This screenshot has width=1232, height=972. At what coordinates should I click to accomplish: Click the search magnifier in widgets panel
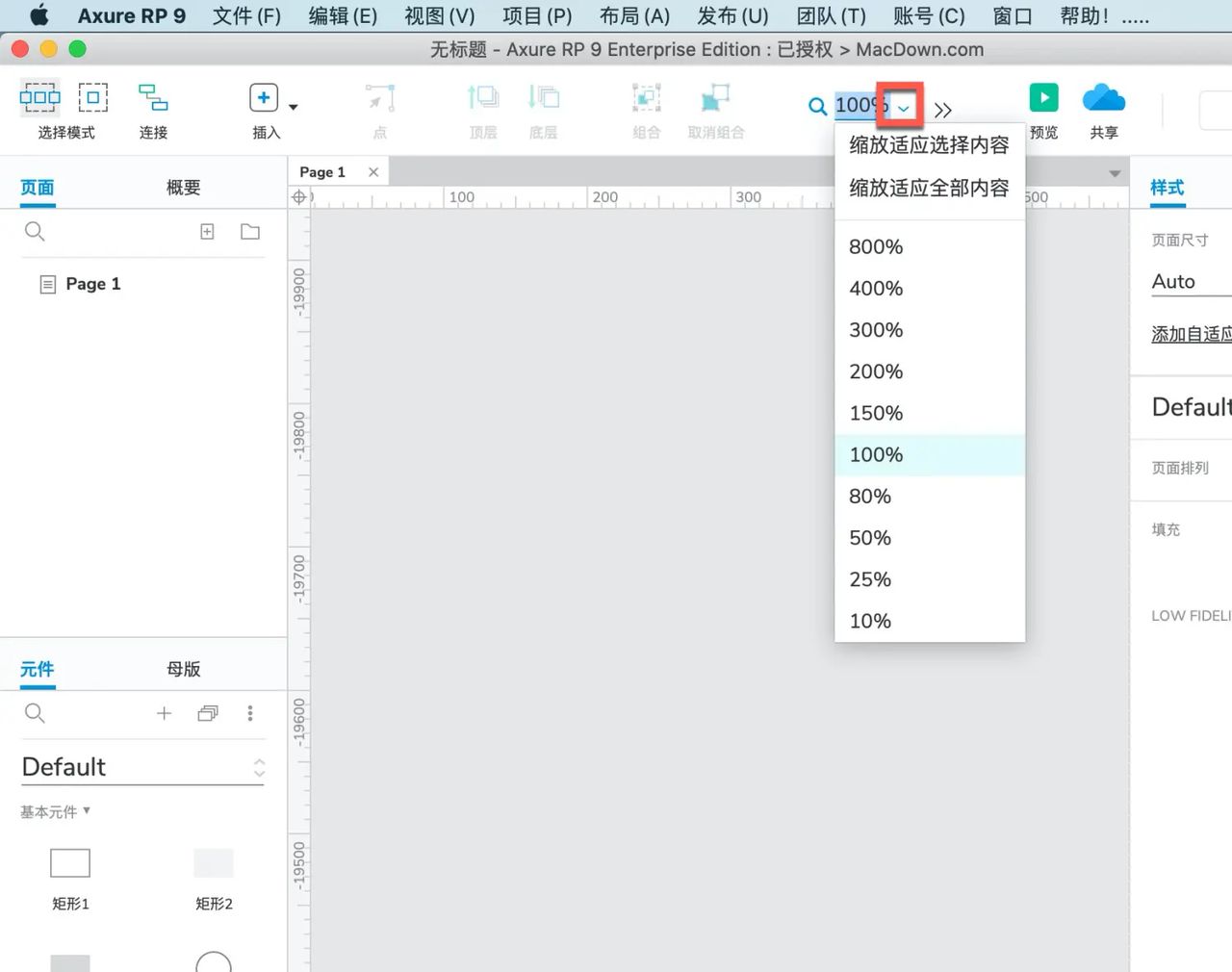35,713
